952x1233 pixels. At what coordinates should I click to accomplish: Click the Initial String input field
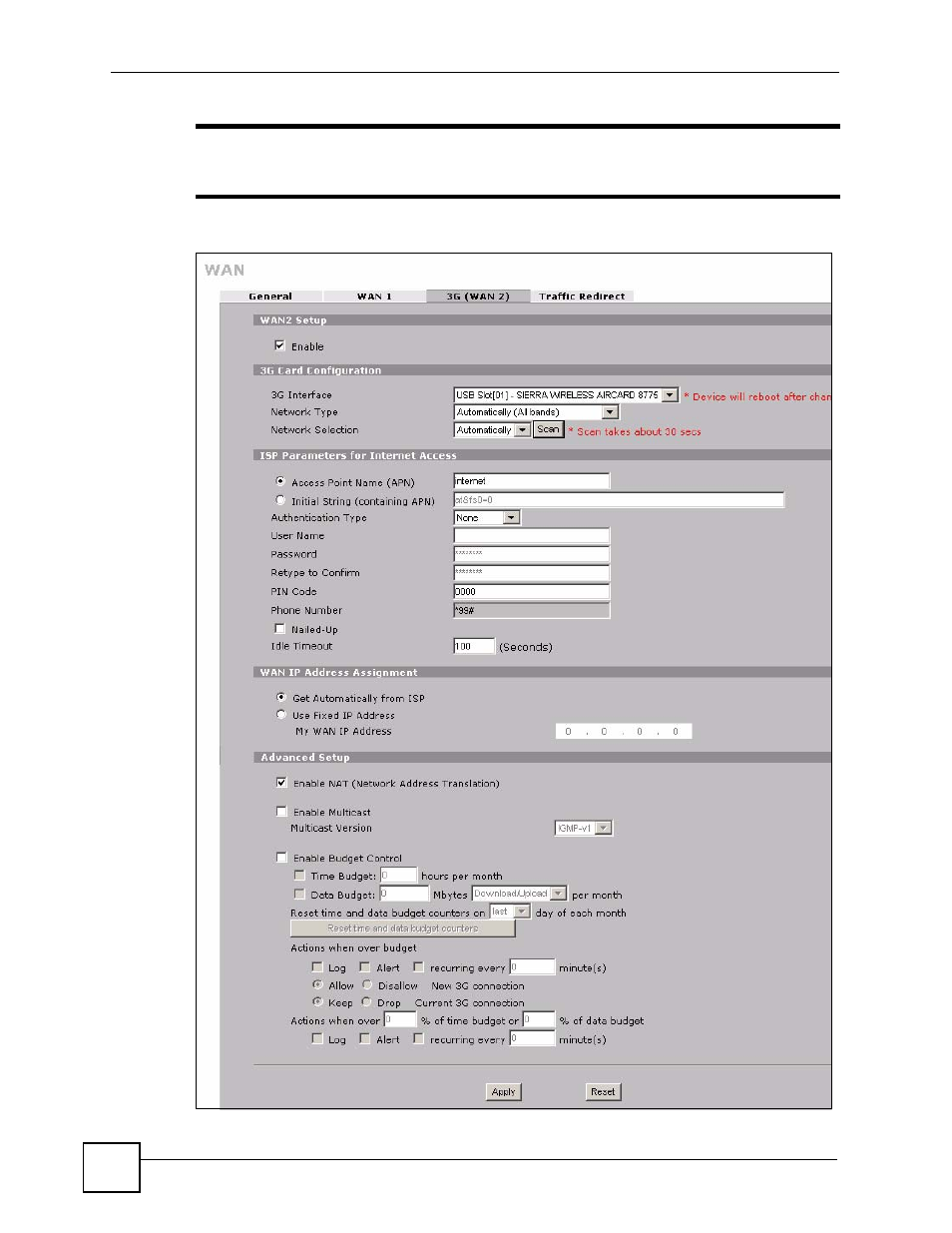(x=619, y=500)
